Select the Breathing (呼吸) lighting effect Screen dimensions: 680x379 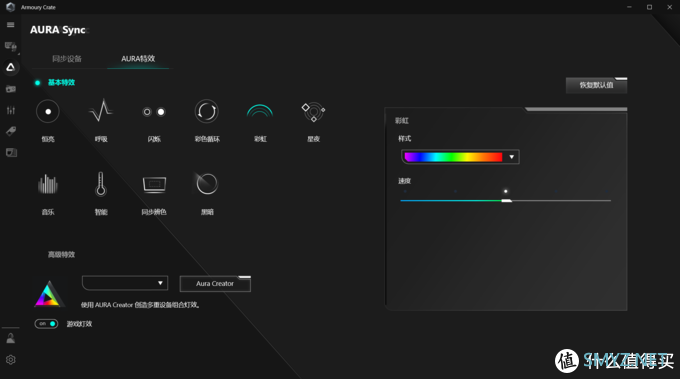coord(101,111)
